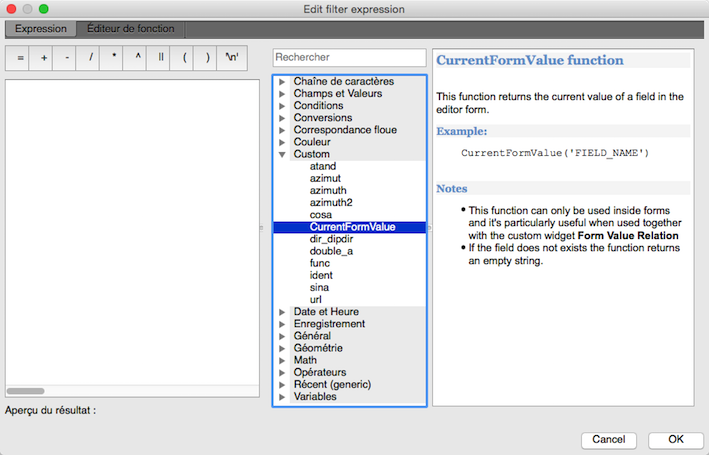The width and height of the screenshot is (709, 455).
Task: Expand the Géométrie category
Action: coord(282,348)
